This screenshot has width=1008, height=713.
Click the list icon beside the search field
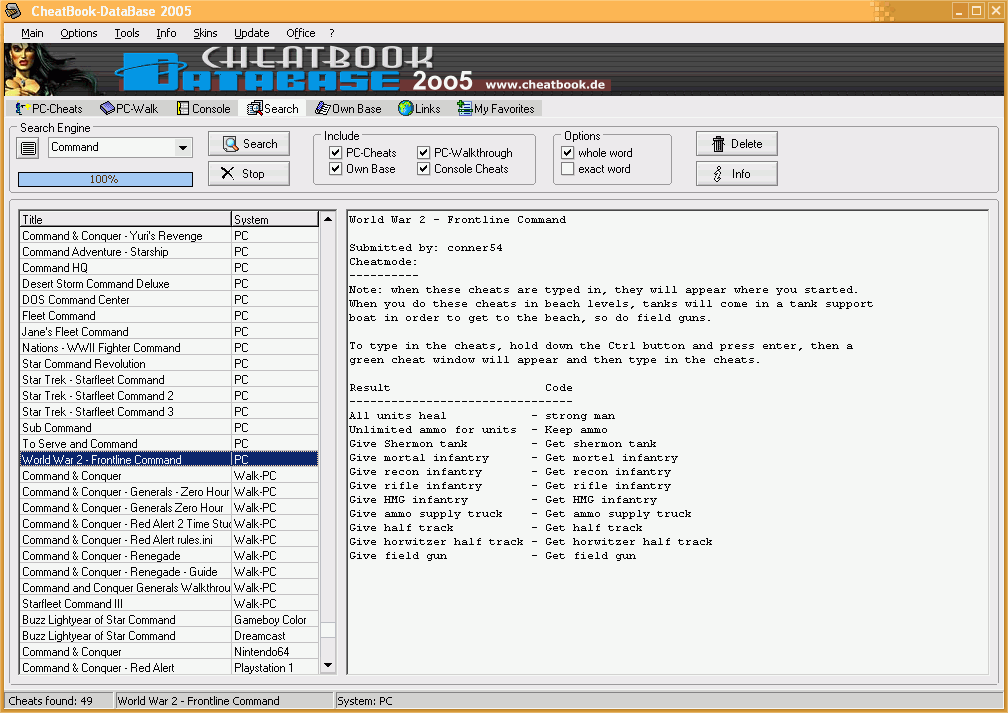(x=29, y=148)
